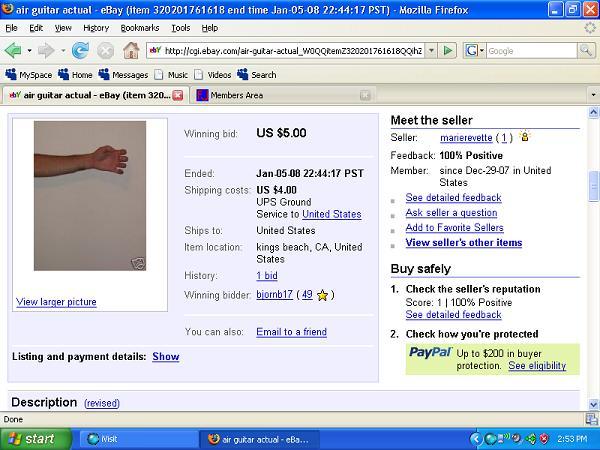Click United States shipping service link
The image size is (600, 450).
click(x=332, y=214)
